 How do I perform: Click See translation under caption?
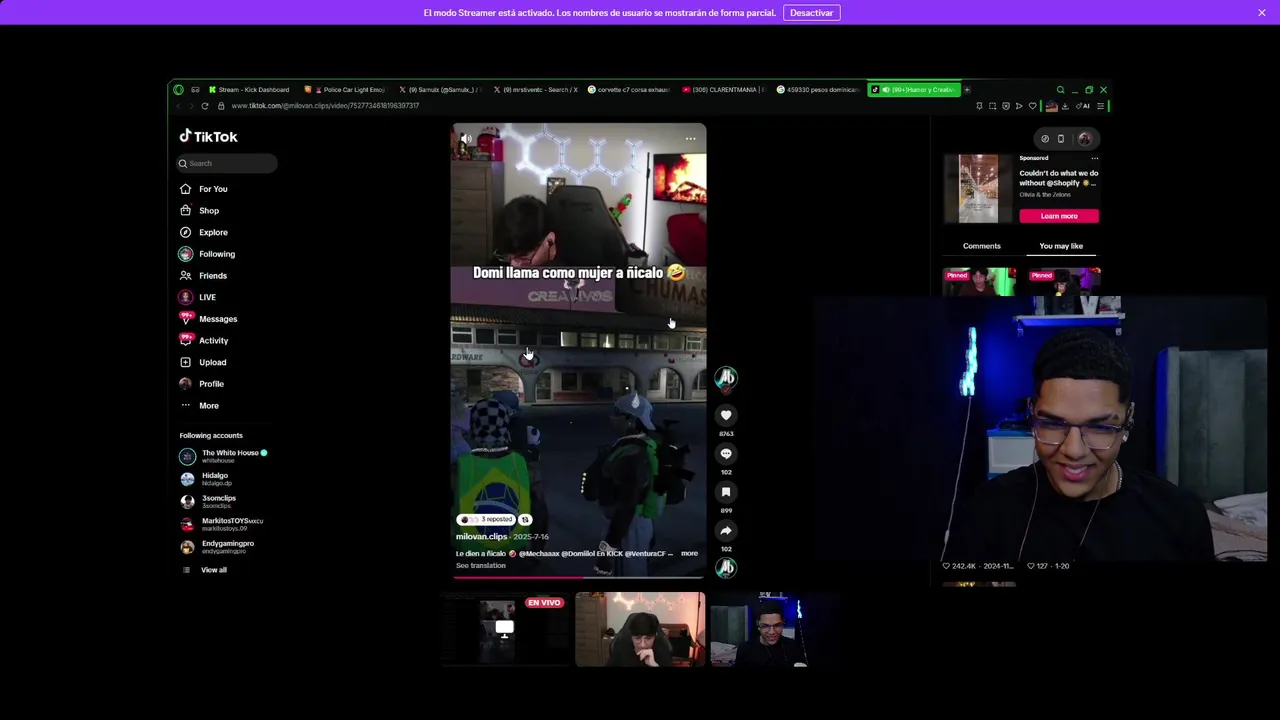click(481, 566)
